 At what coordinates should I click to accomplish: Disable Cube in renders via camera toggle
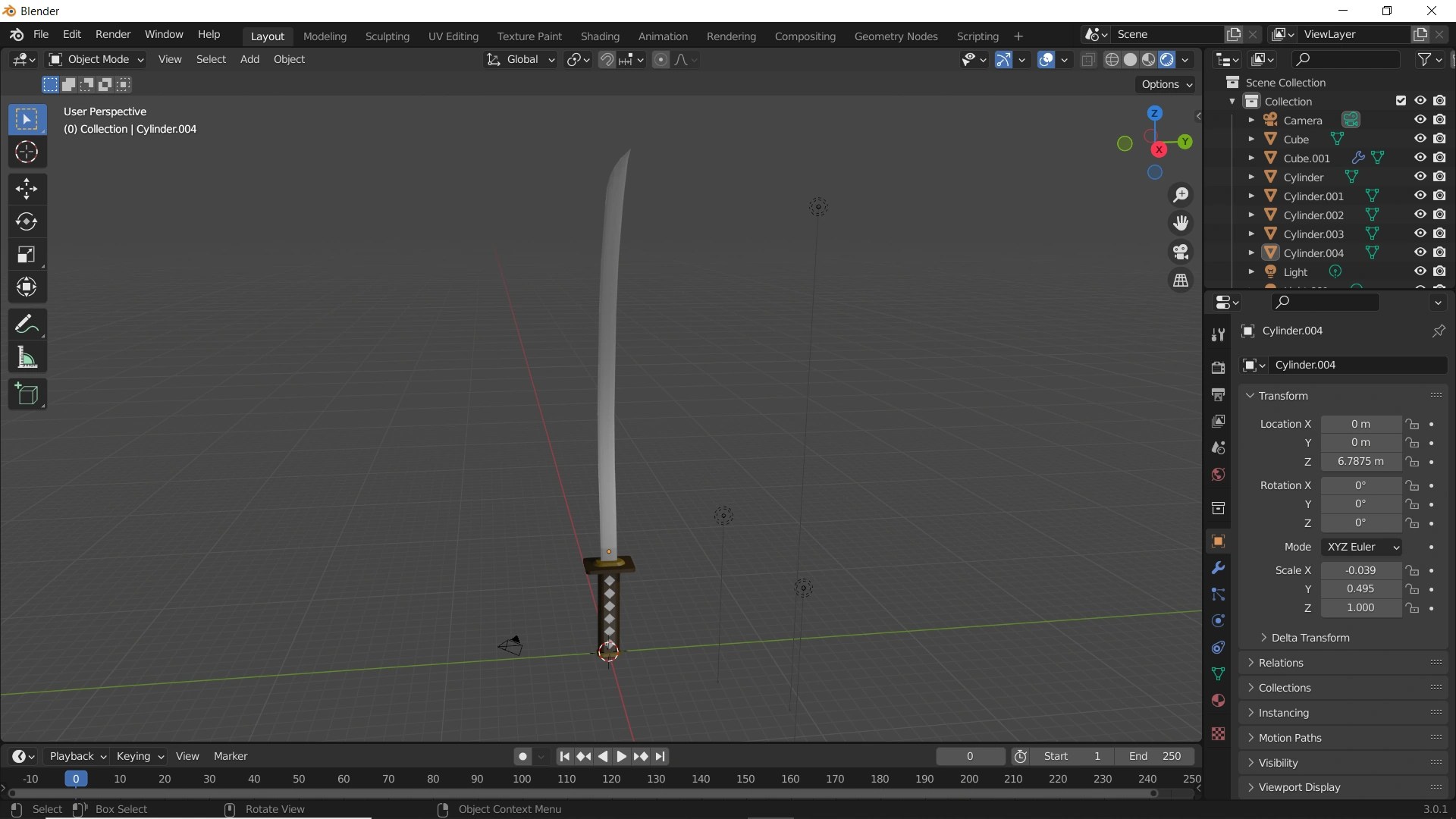(1441, 139)
